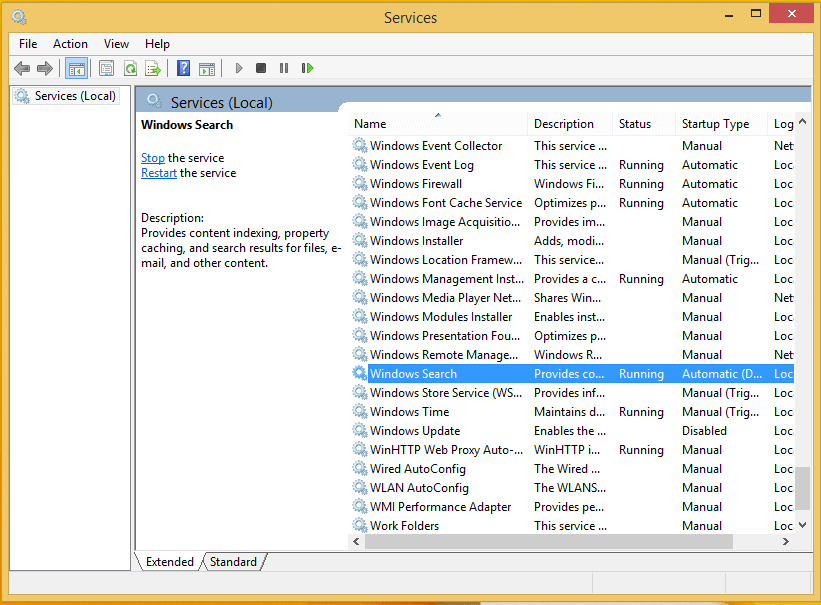Click the Disabled startup type of Windows Update

(x=704, y=431)
